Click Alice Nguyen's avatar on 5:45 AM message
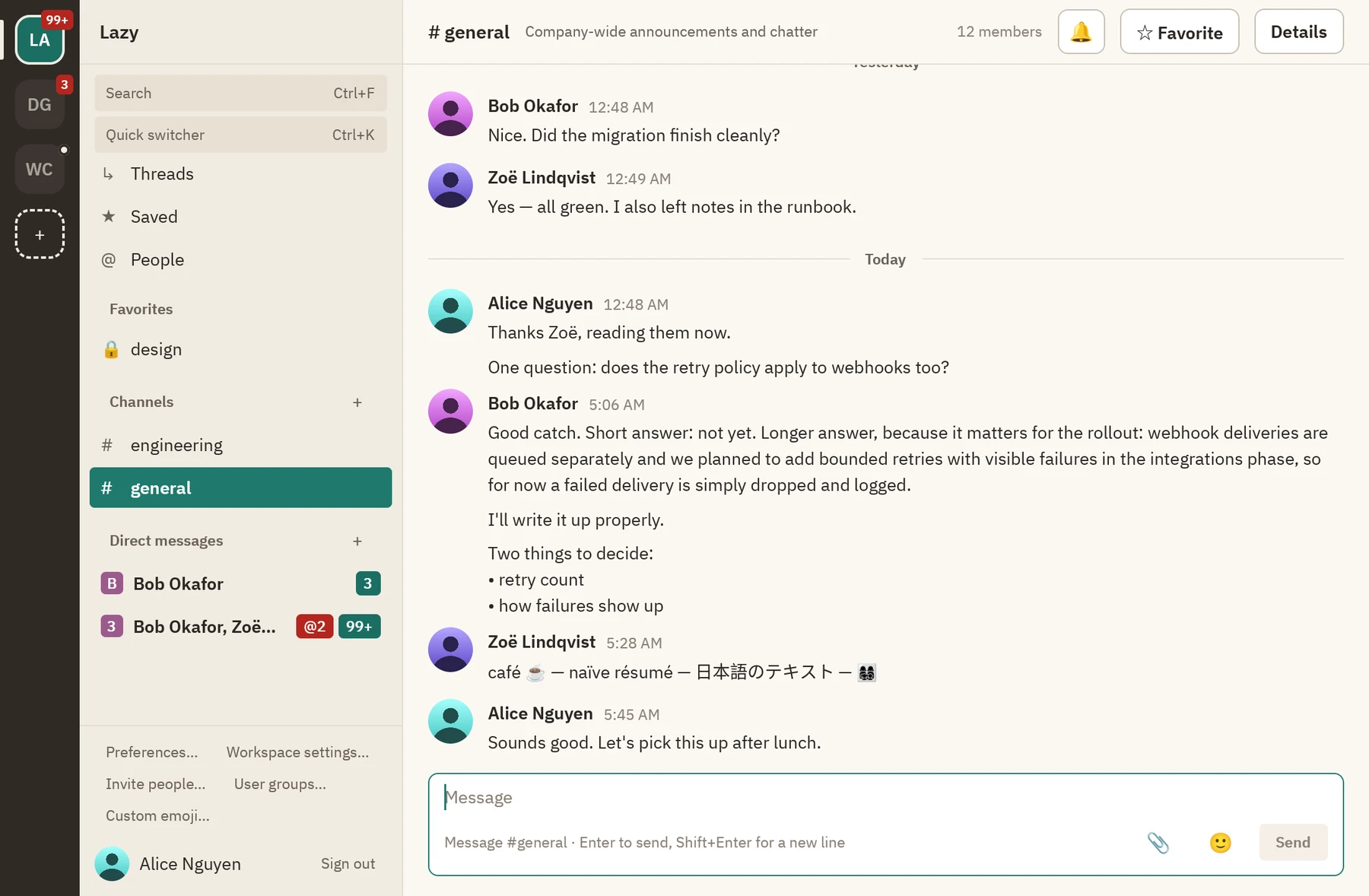Image resolution: width=1369 pixels, height=896 pixels. click(450, 721)
